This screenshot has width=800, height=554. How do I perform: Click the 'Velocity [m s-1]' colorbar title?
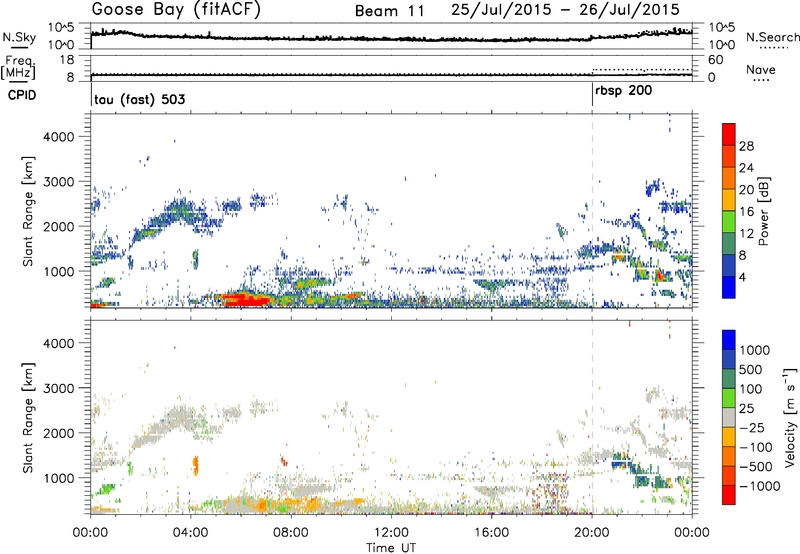(791, 417)
